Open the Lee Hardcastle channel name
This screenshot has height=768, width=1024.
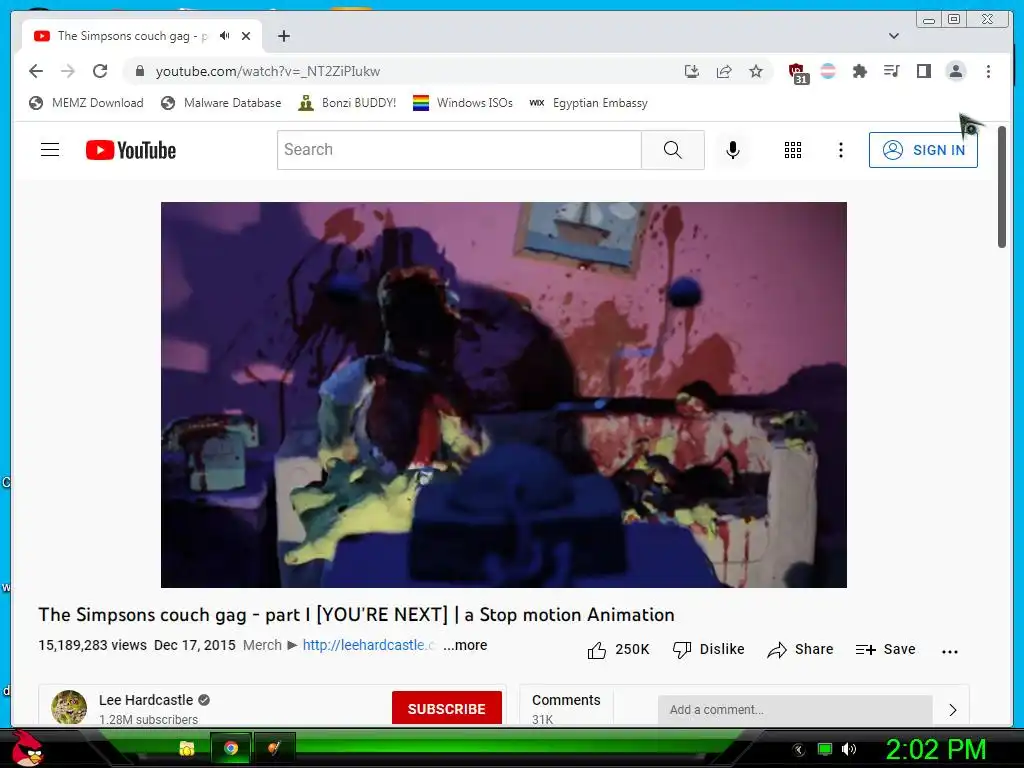pos(146,700)
